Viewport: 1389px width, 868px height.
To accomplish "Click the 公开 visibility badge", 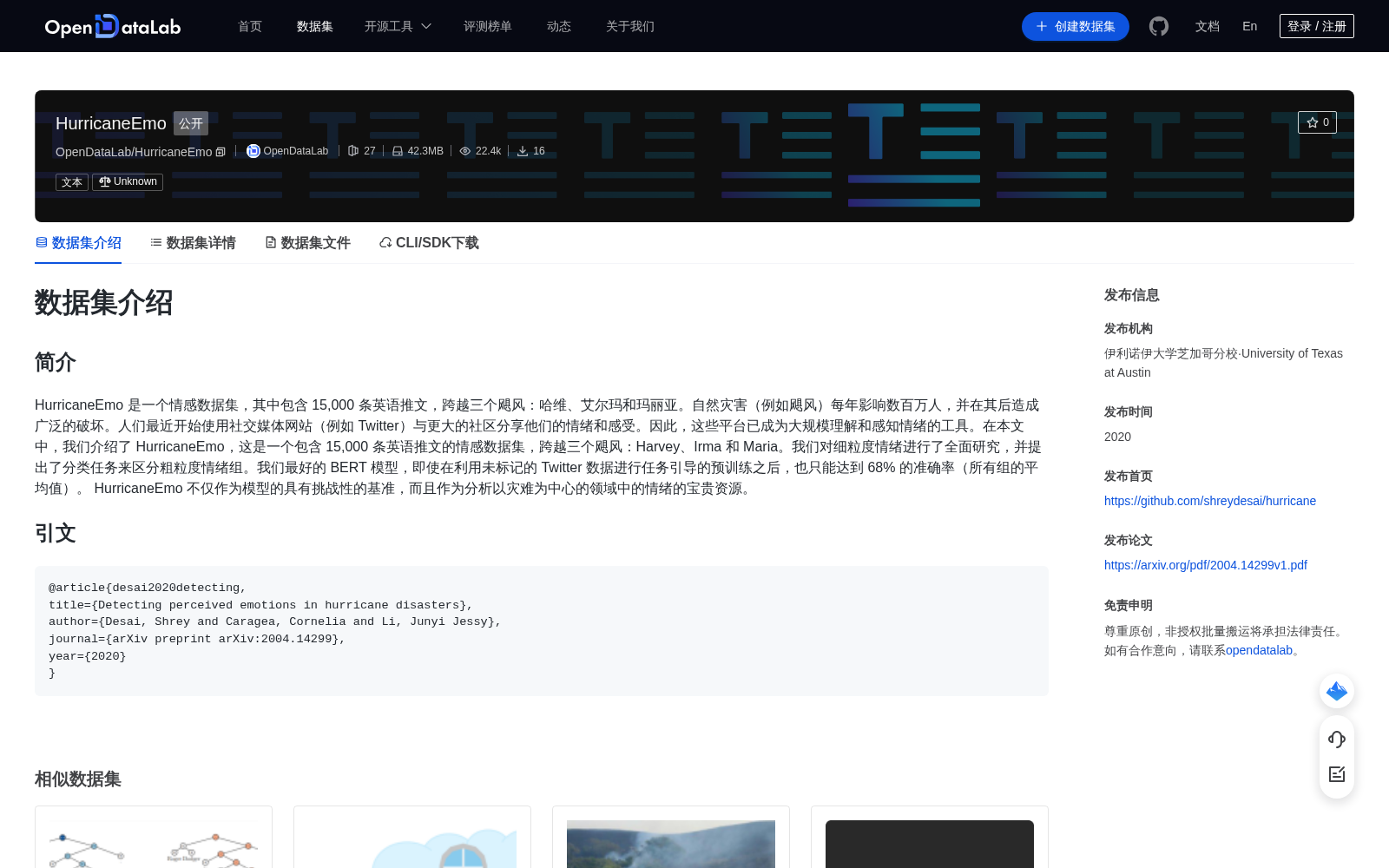I will point(191,123).
